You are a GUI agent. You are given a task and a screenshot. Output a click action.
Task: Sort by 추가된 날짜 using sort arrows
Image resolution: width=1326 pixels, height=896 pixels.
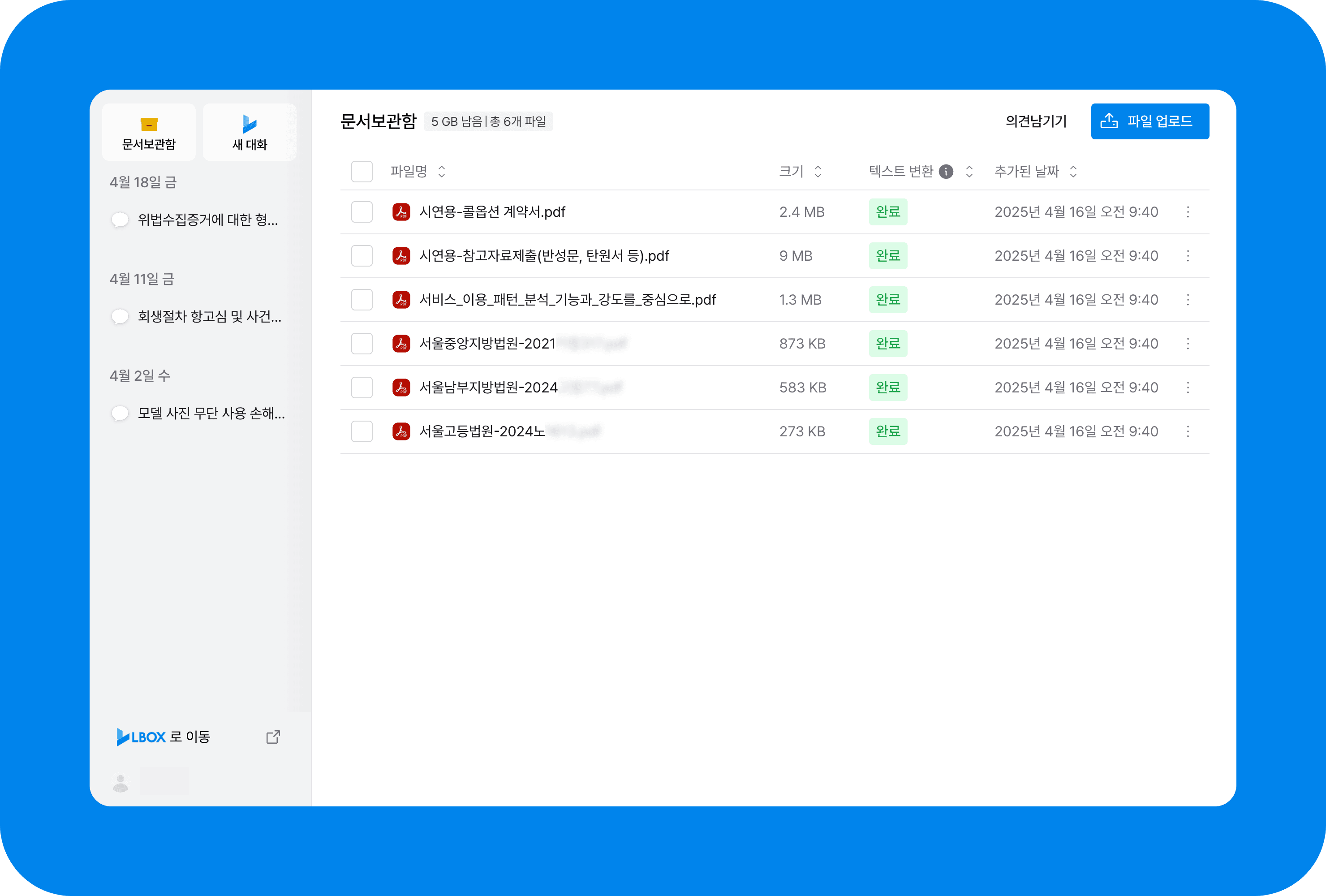(1073, 171)
